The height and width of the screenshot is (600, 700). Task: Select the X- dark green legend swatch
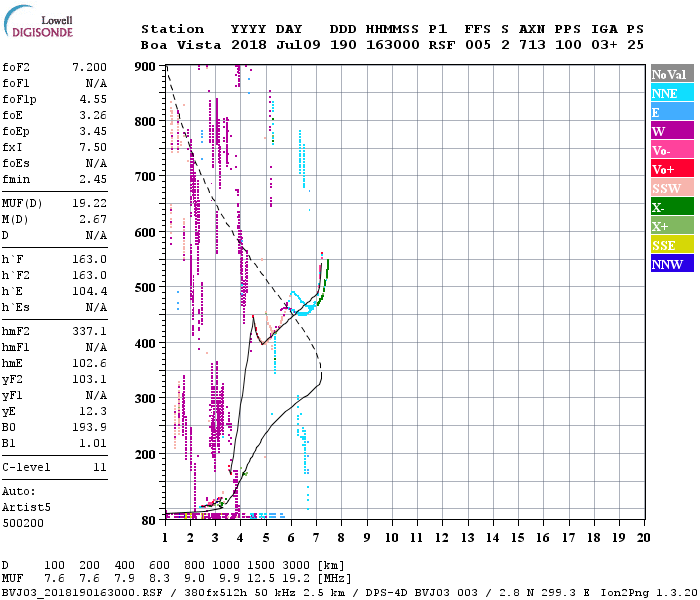(672, 207)
